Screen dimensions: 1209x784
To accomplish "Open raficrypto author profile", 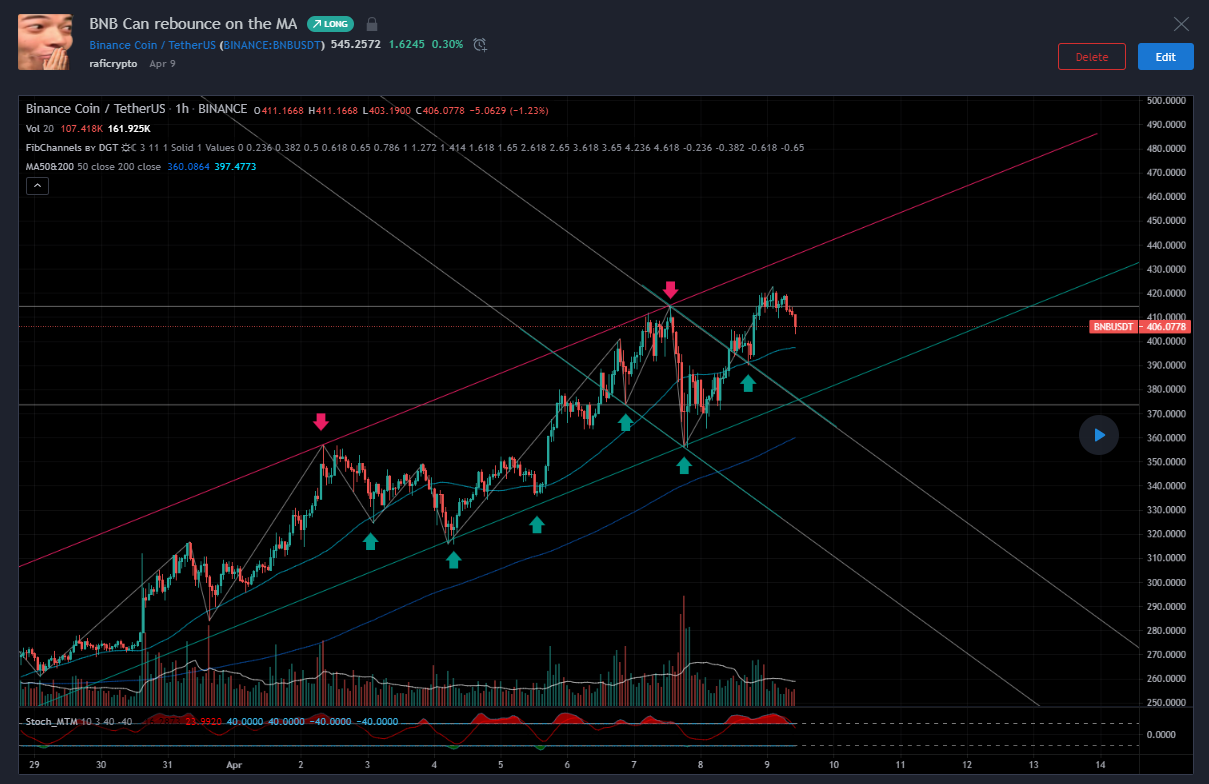I will click(x=113, y=63).
